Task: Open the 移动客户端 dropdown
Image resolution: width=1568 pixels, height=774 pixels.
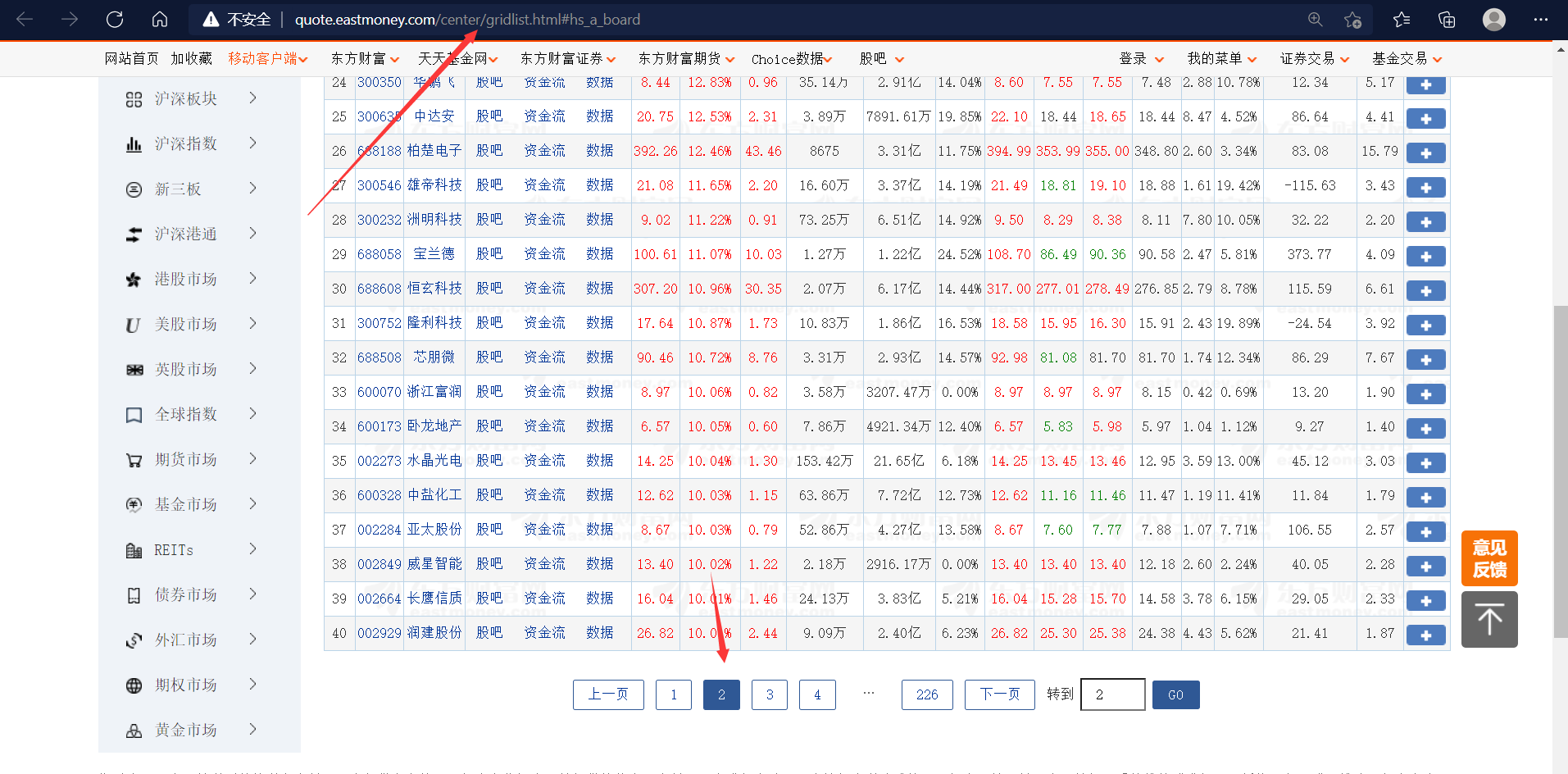Action: click(268, 59)
